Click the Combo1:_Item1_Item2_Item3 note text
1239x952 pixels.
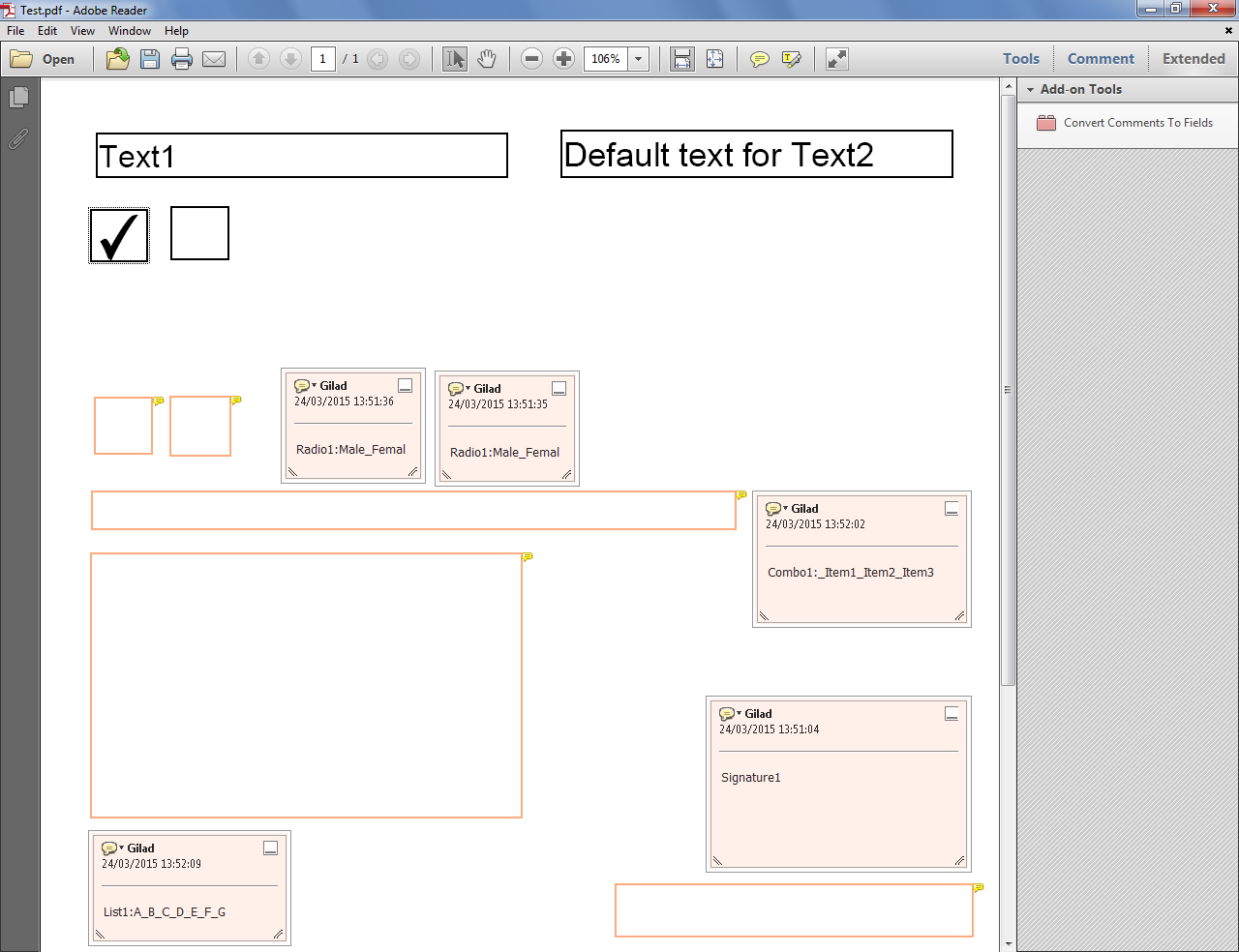(x=851, y=572)
